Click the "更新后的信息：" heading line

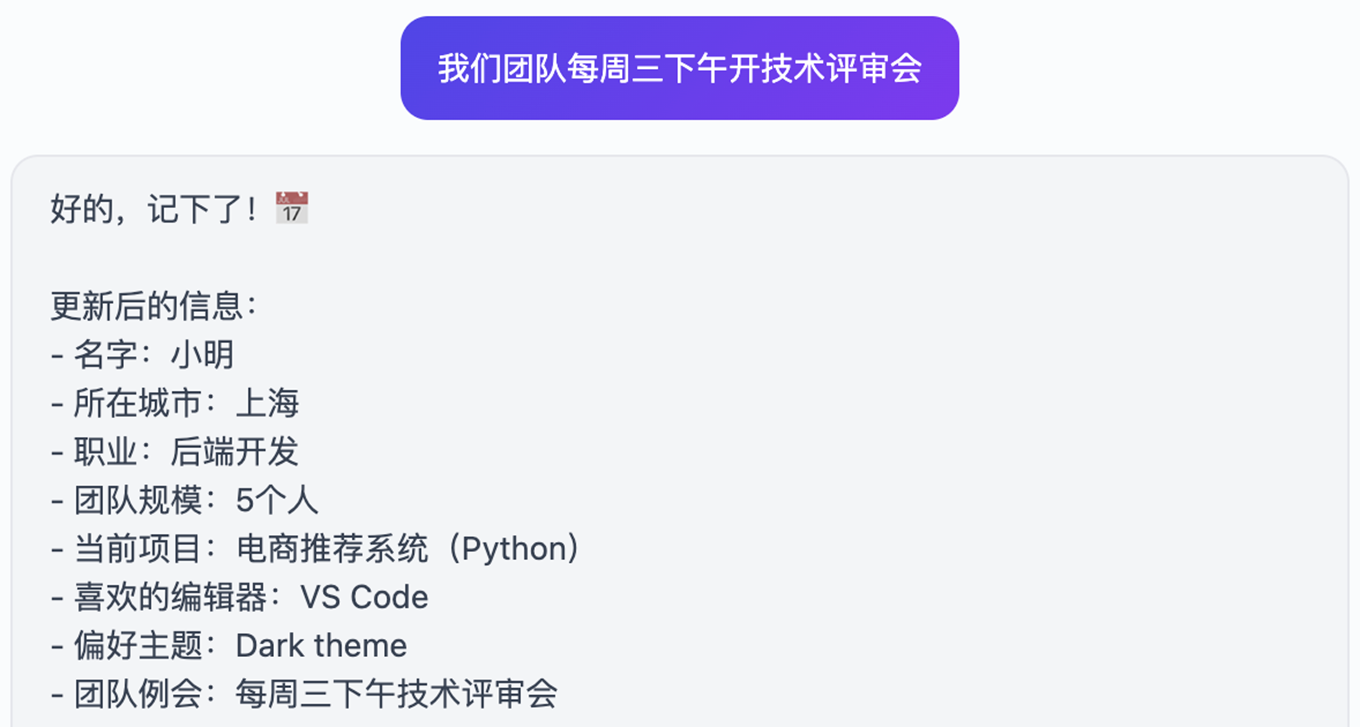154,306
